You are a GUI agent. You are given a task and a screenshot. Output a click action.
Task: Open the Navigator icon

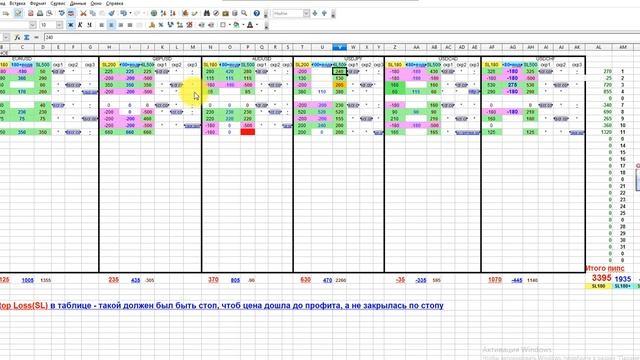click(216, 13)
